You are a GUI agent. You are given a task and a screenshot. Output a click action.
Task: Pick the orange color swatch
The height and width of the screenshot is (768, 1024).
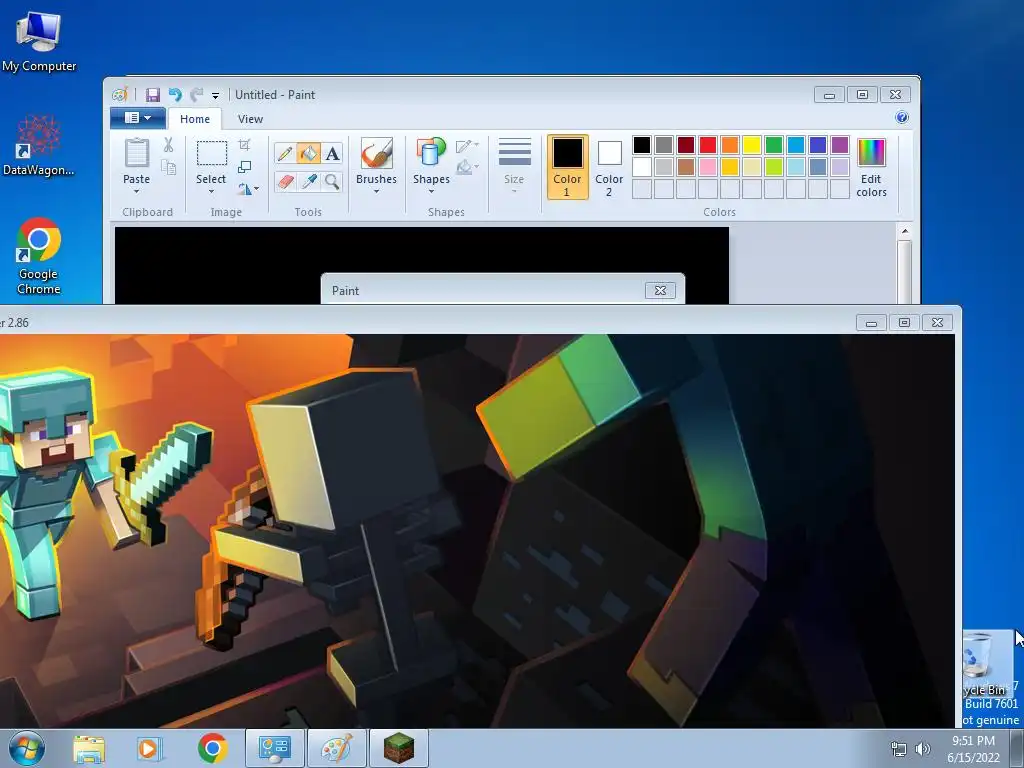[x=729, y=145]
